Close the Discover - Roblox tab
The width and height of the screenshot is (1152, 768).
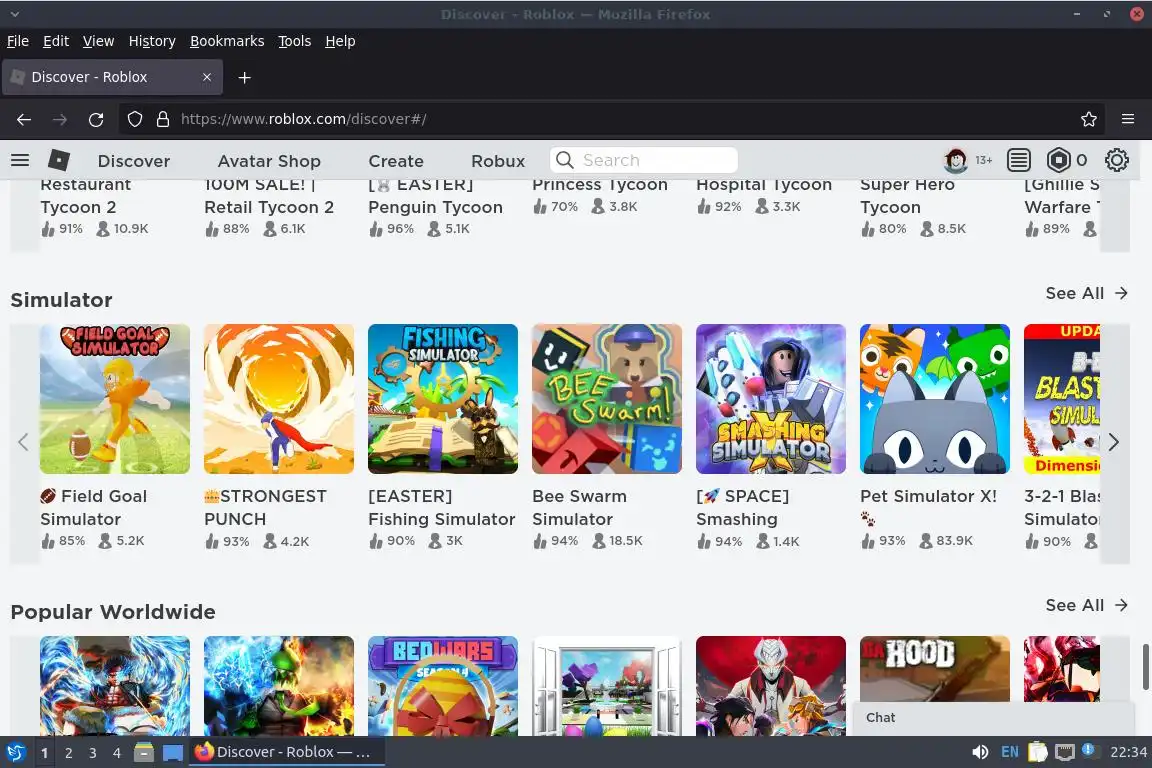pyautogui.click(x=207, y=77)
